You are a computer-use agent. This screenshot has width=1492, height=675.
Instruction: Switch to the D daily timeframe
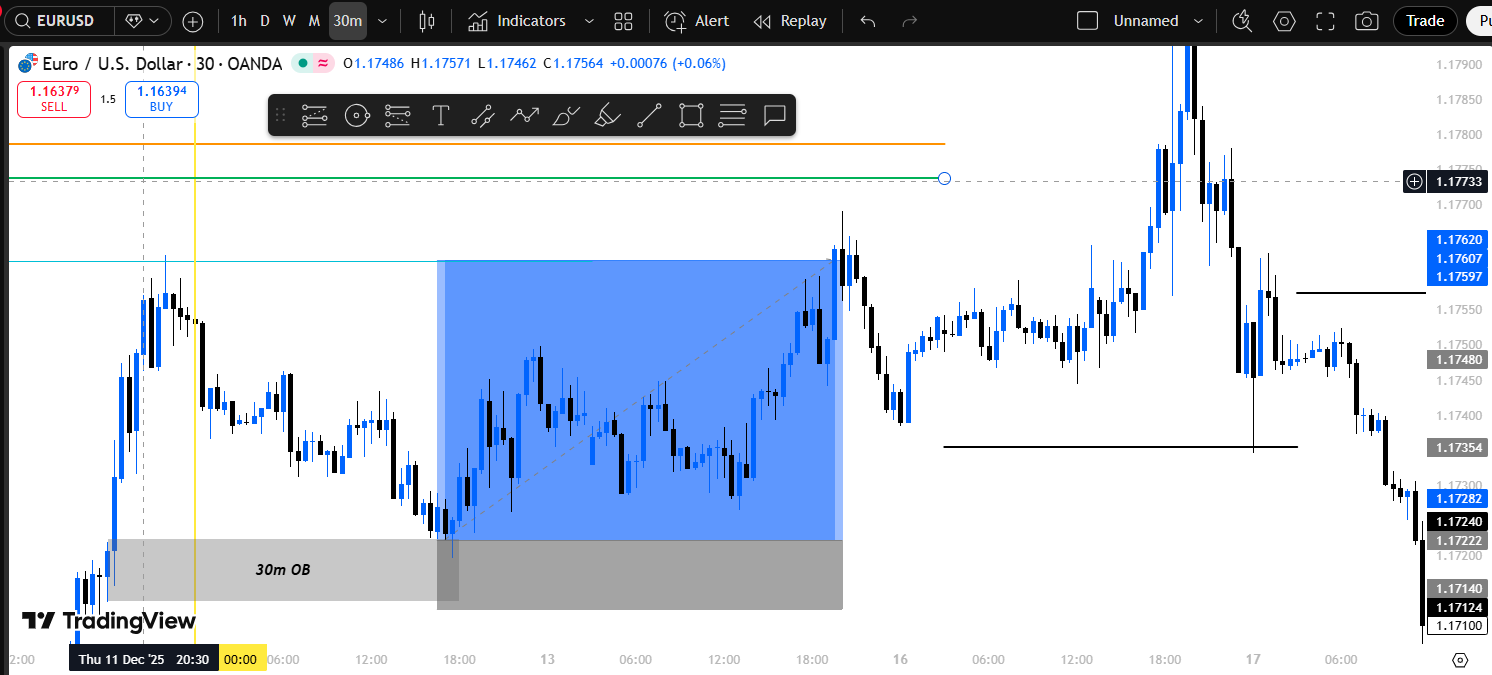[264, 21]
